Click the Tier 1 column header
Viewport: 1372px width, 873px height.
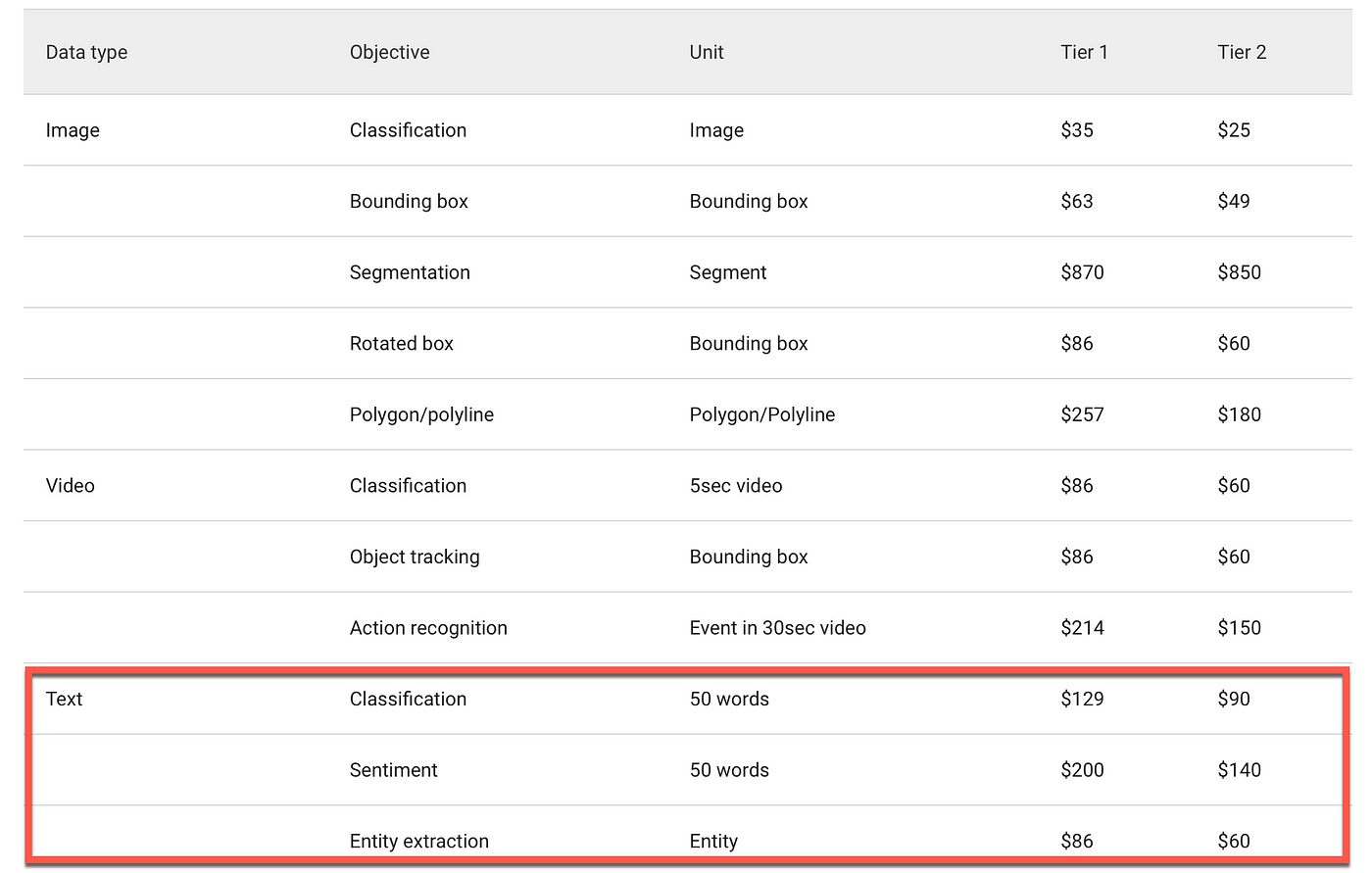click(1084, 52)
